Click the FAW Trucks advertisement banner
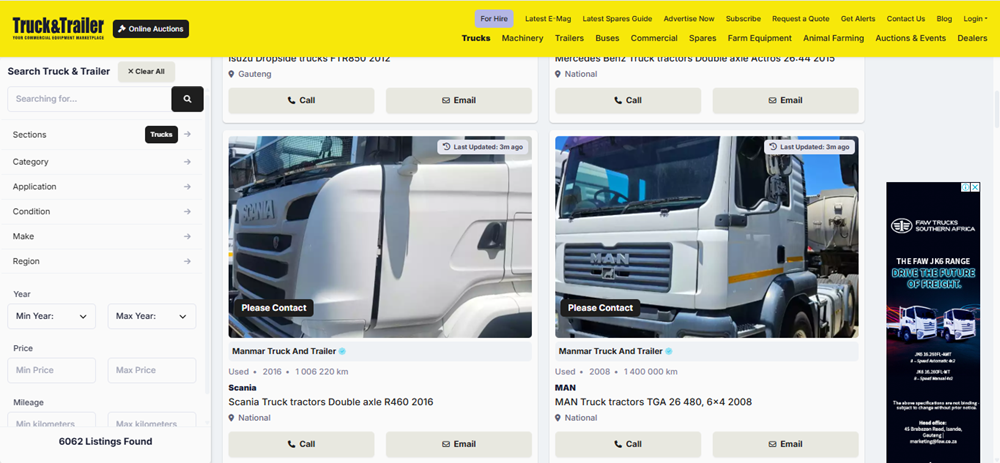Screen dimensions: 1000x463 933,322
